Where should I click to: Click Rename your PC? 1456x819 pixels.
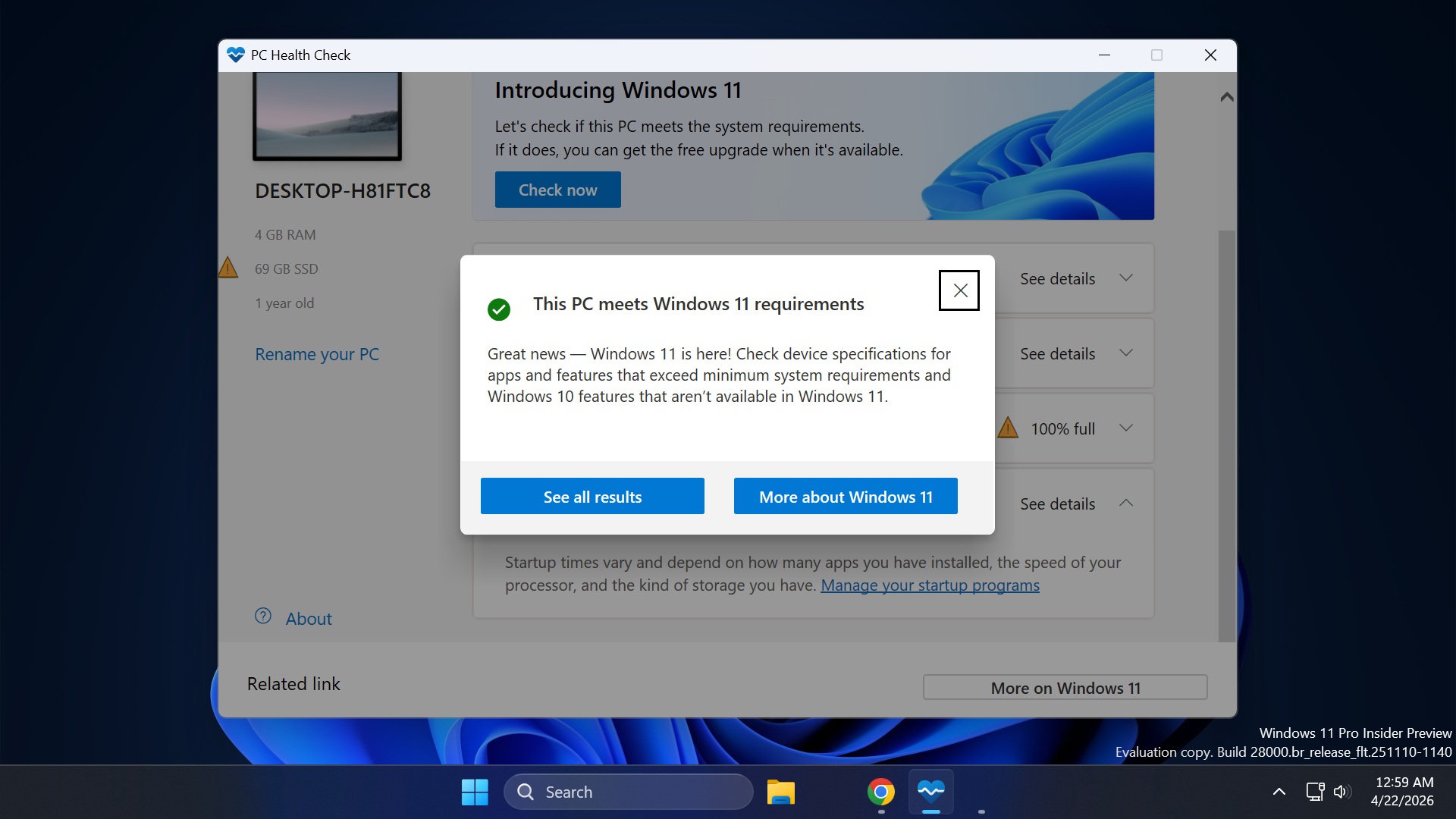click(316, 354)
